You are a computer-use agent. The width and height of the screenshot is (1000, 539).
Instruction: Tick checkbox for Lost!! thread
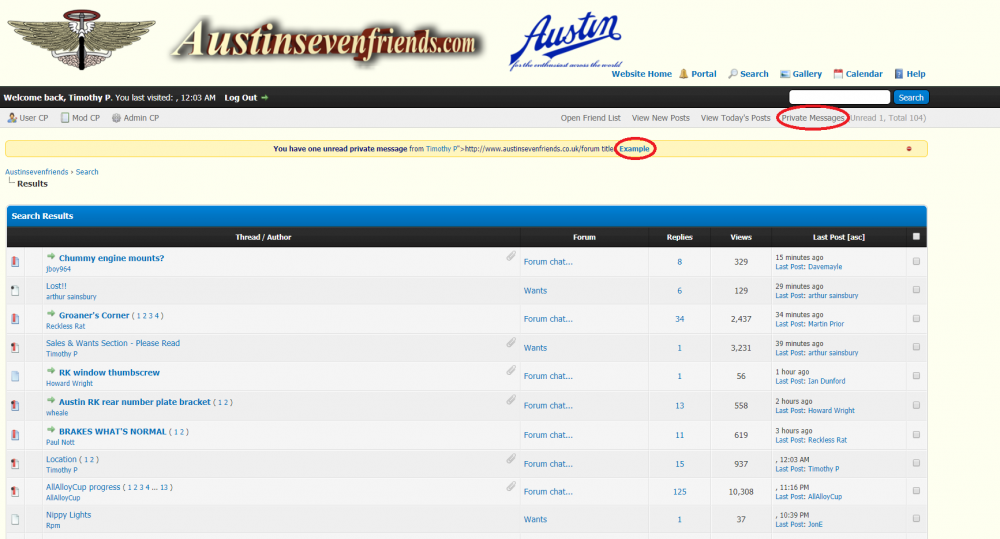click(x=916, y=290)
